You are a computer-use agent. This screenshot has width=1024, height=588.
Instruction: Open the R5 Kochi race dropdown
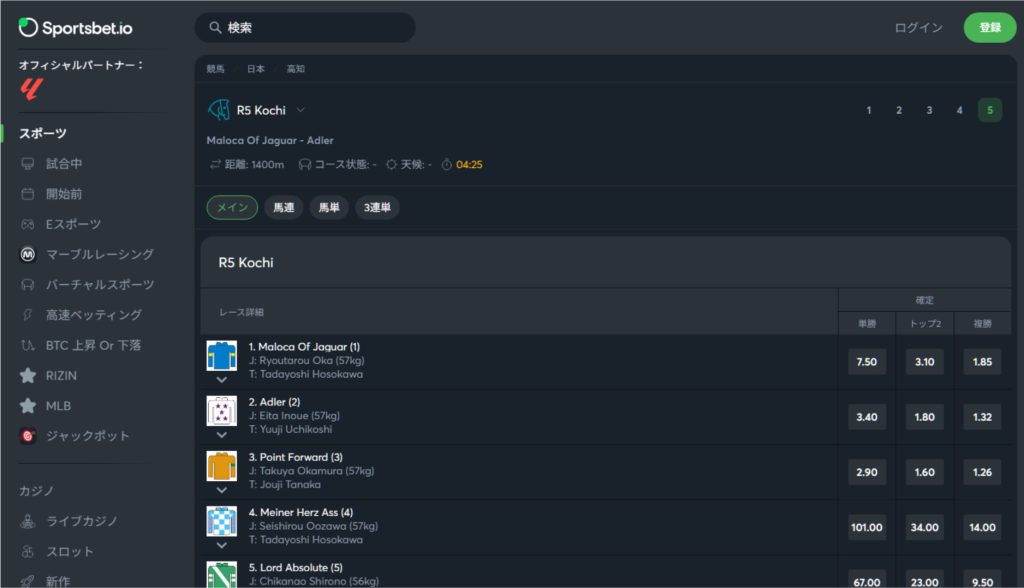(x=300, y=110)
